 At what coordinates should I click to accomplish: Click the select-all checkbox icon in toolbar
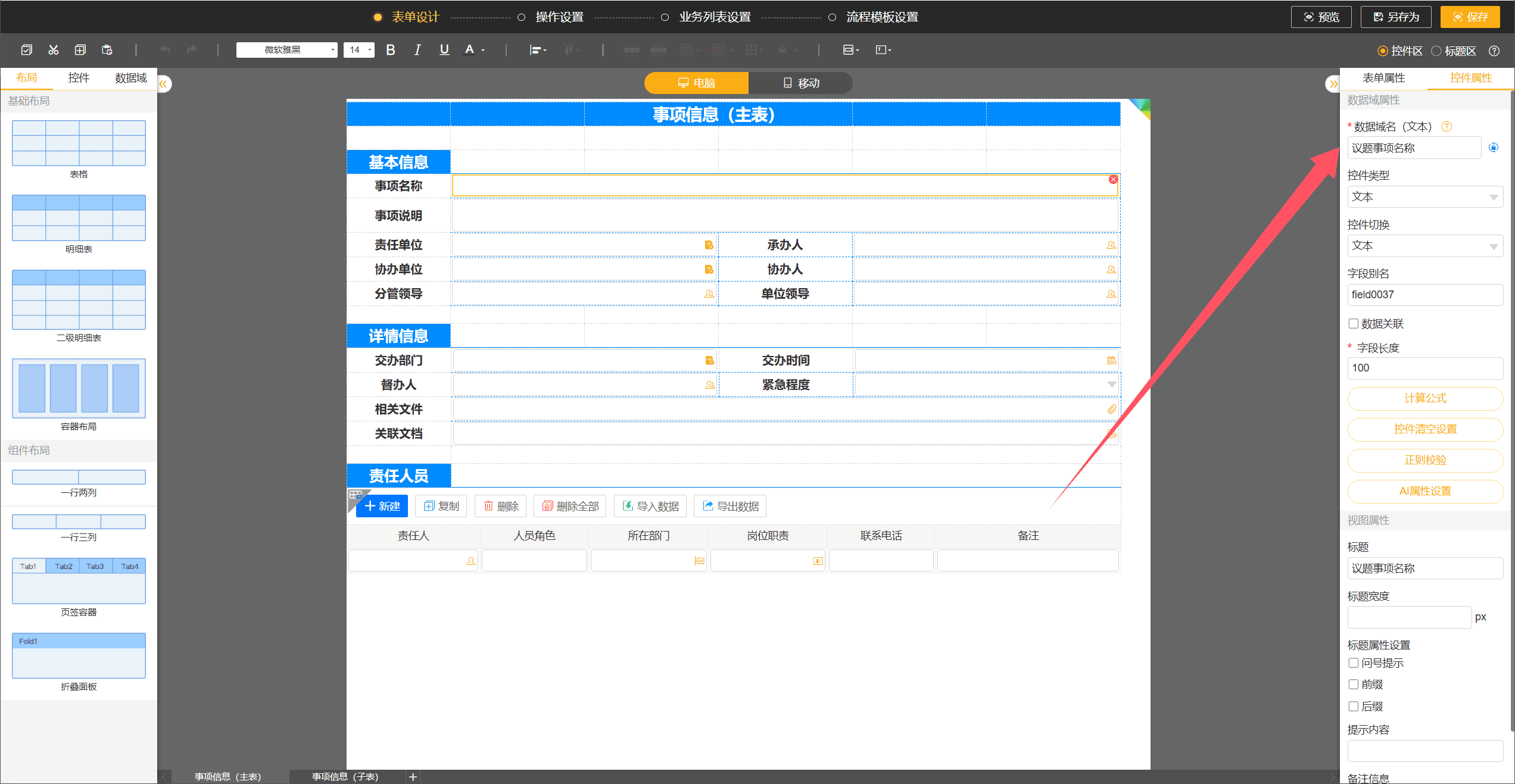click(x=27, y=50)
